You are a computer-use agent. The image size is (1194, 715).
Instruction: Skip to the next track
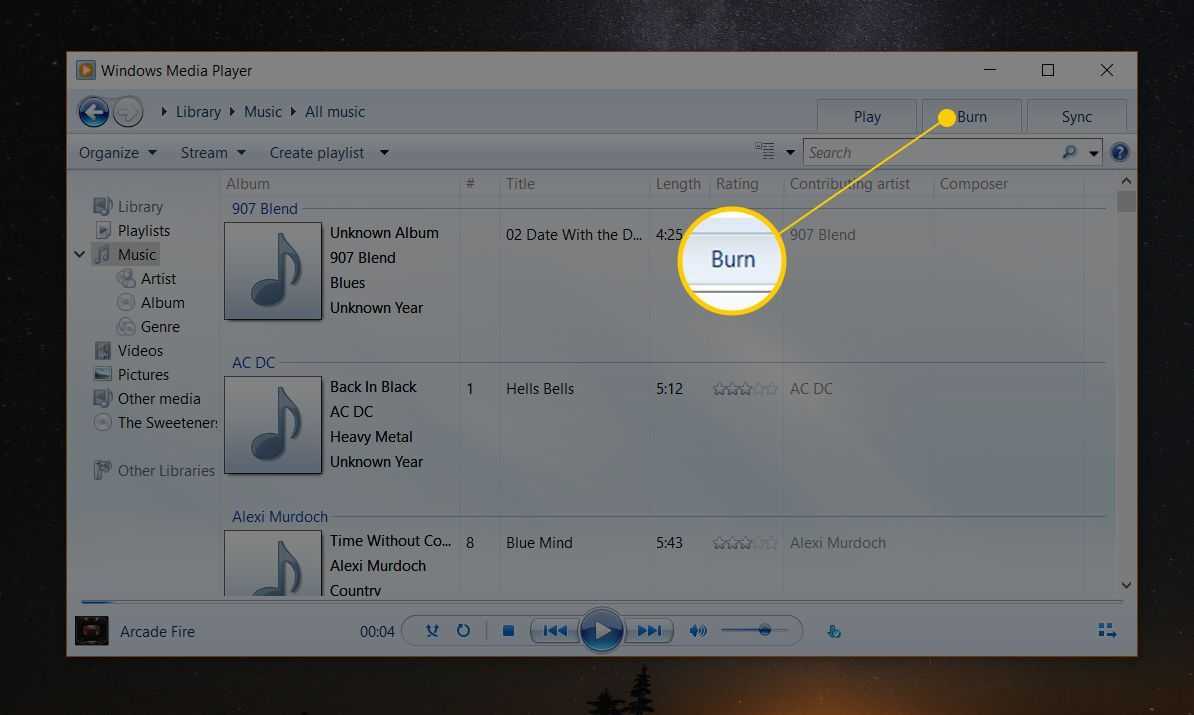[649, 631]
